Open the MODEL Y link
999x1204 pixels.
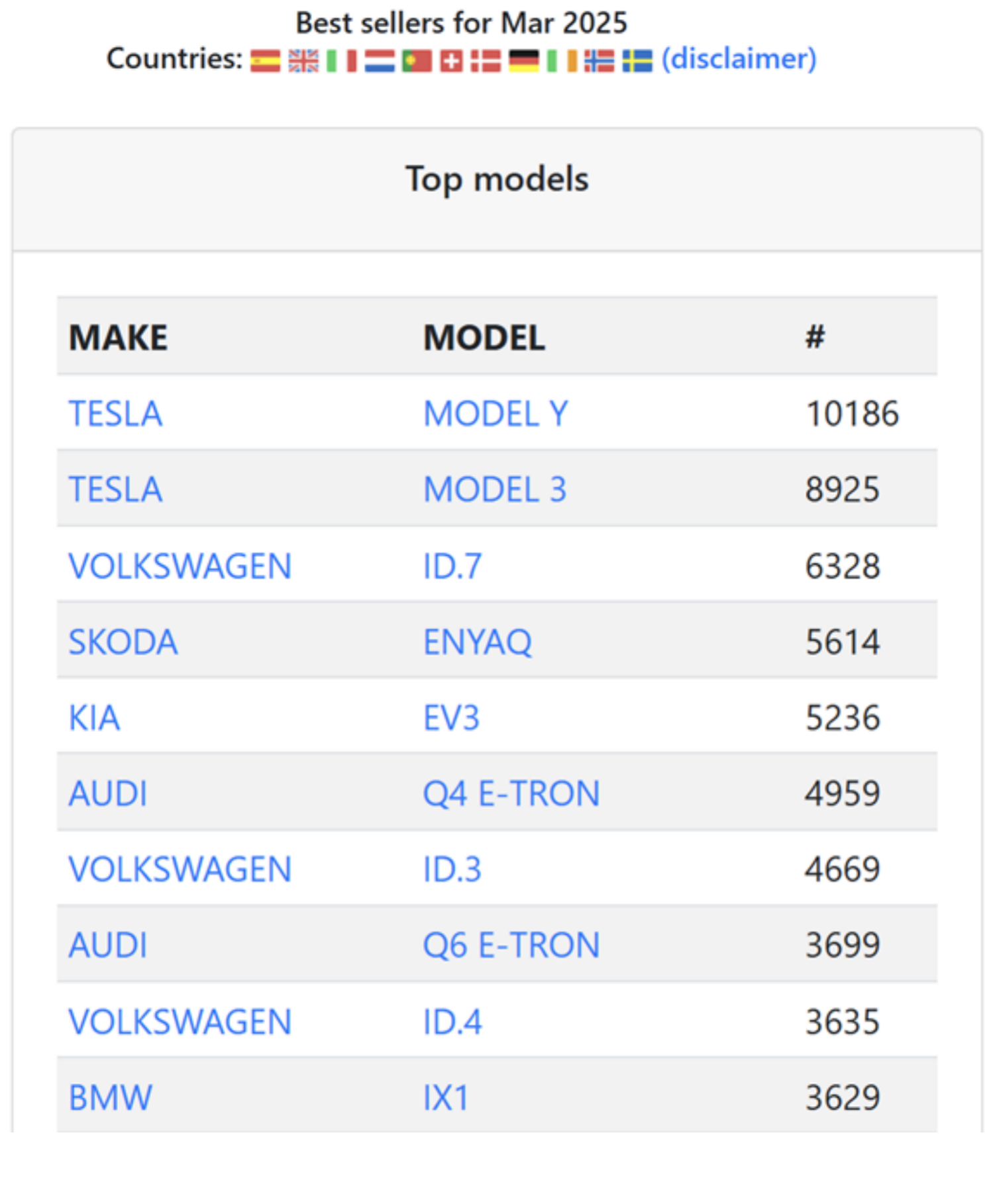tap(496, 414)
